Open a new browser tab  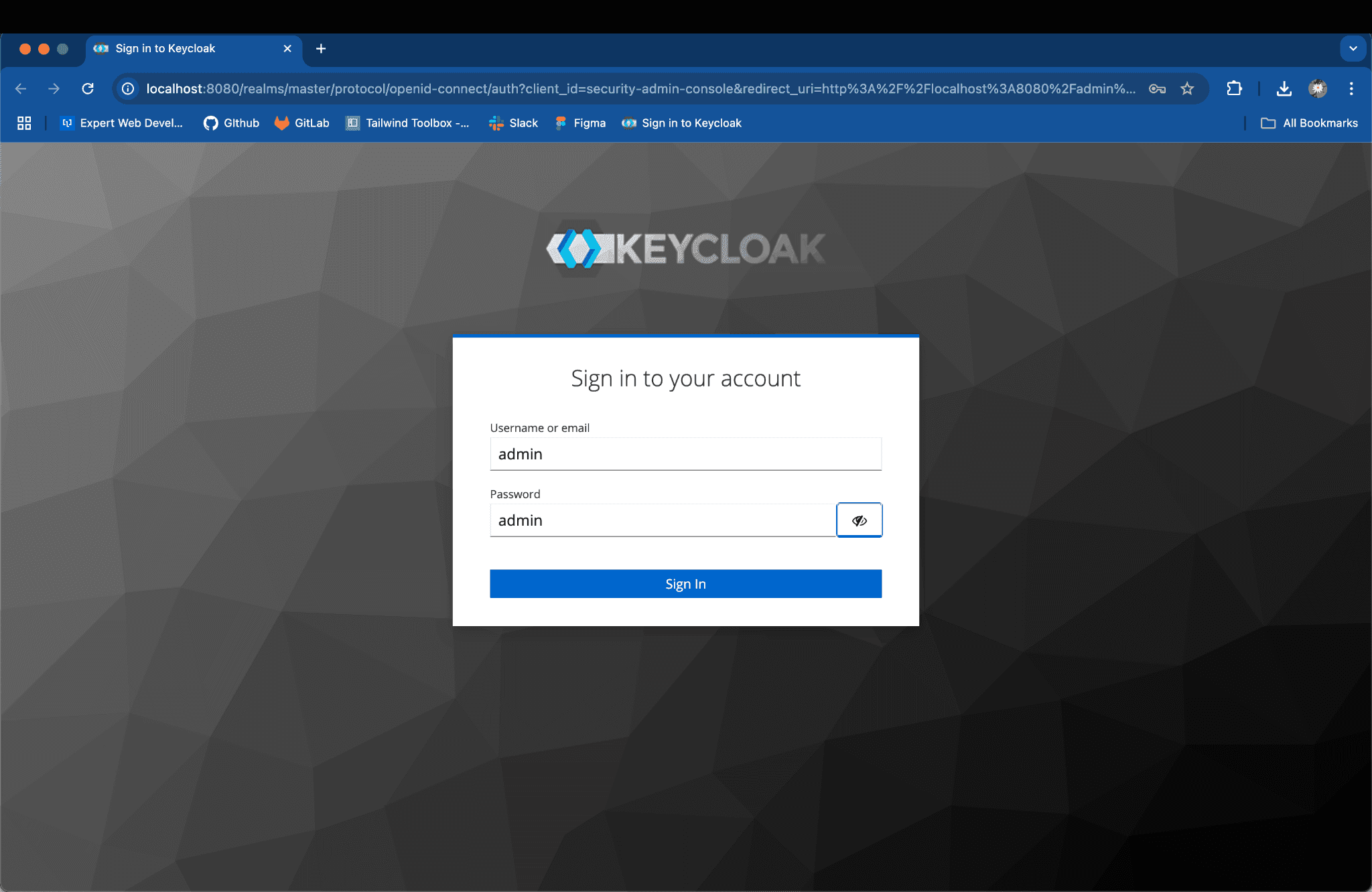(321, 48)
